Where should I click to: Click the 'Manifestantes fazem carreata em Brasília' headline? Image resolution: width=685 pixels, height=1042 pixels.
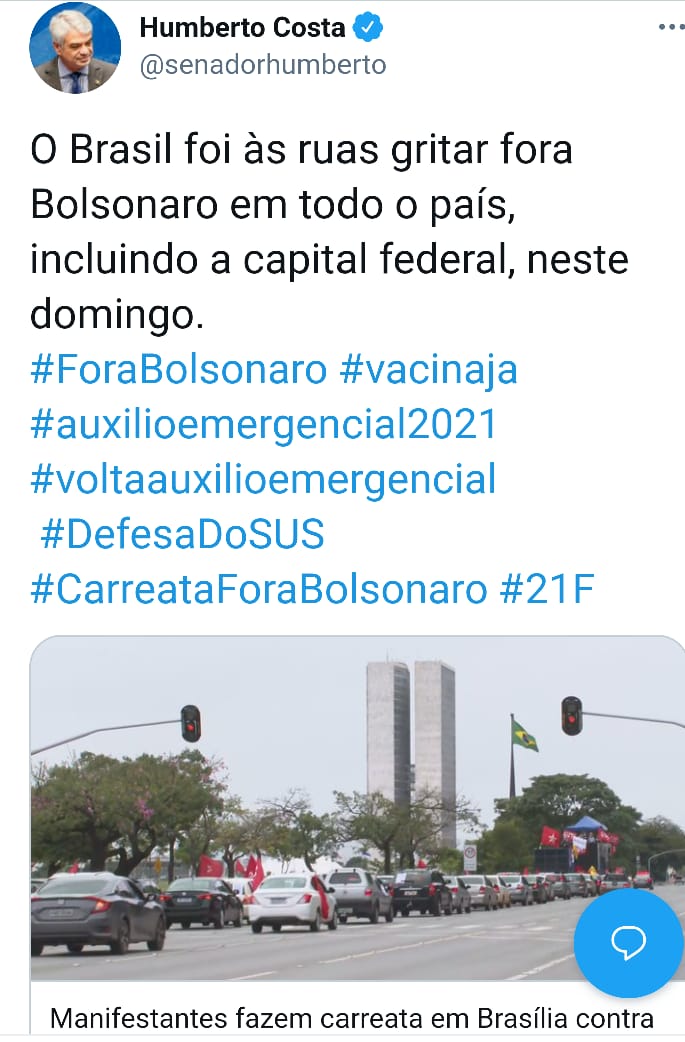pos(352,1018)
